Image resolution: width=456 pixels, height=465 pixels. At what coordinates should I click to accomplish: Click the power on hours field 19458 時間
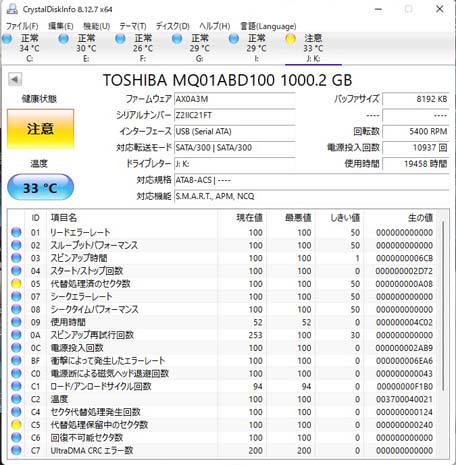pyautogui.click(x=416, y=164)
